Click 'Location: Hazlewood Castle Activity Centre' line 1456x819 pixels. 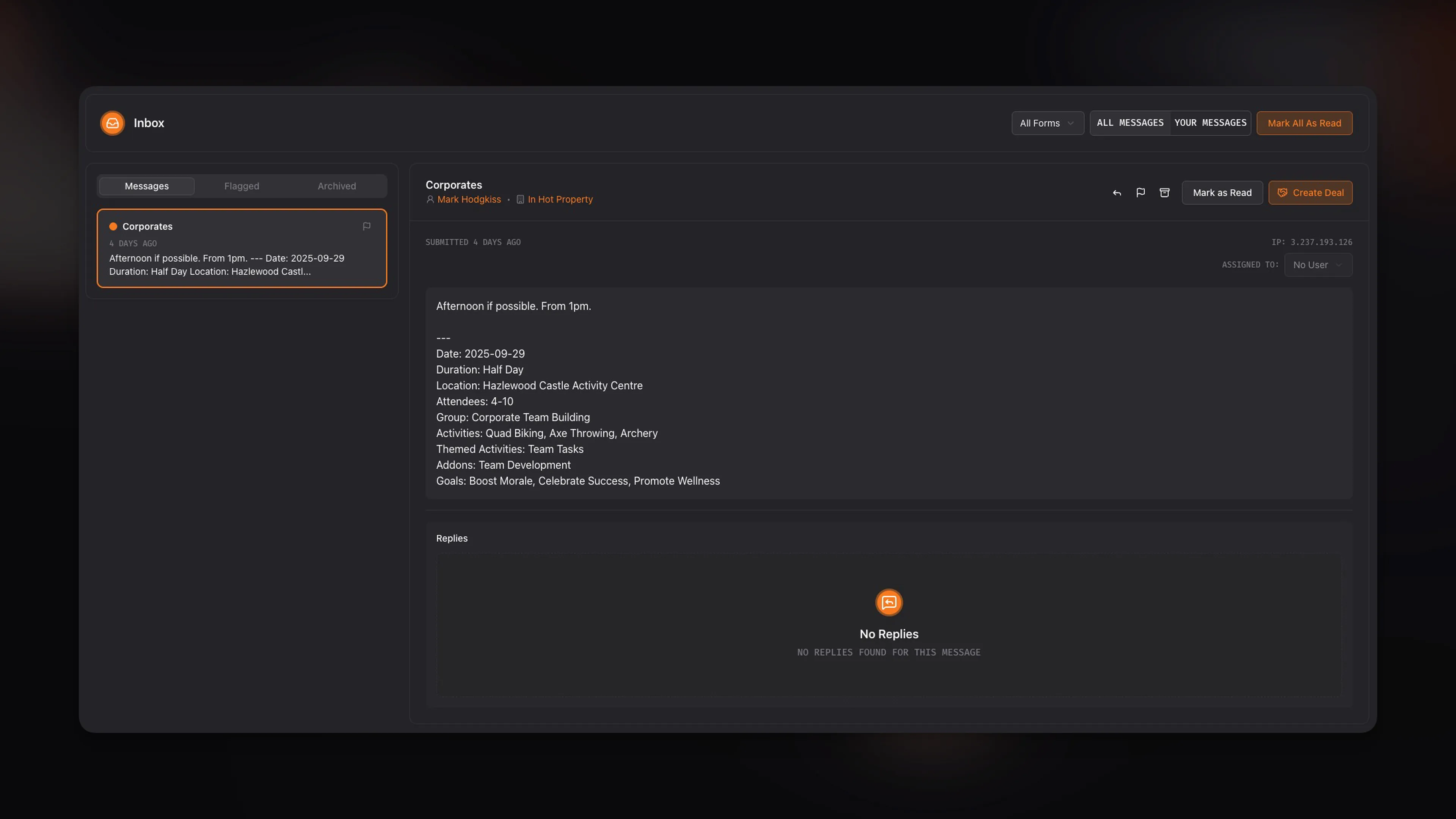click(x=539, y=386)
